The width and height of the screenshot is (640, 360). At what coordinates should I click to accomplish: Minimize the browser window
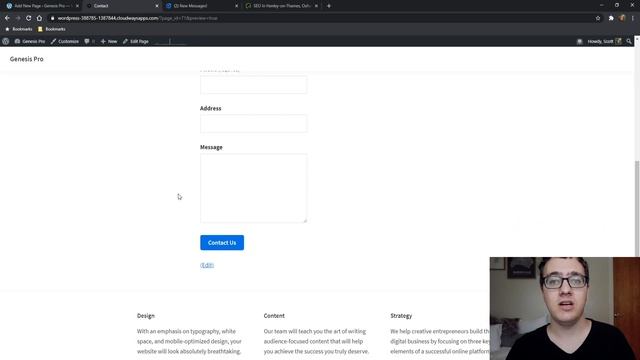coord(602,5)
